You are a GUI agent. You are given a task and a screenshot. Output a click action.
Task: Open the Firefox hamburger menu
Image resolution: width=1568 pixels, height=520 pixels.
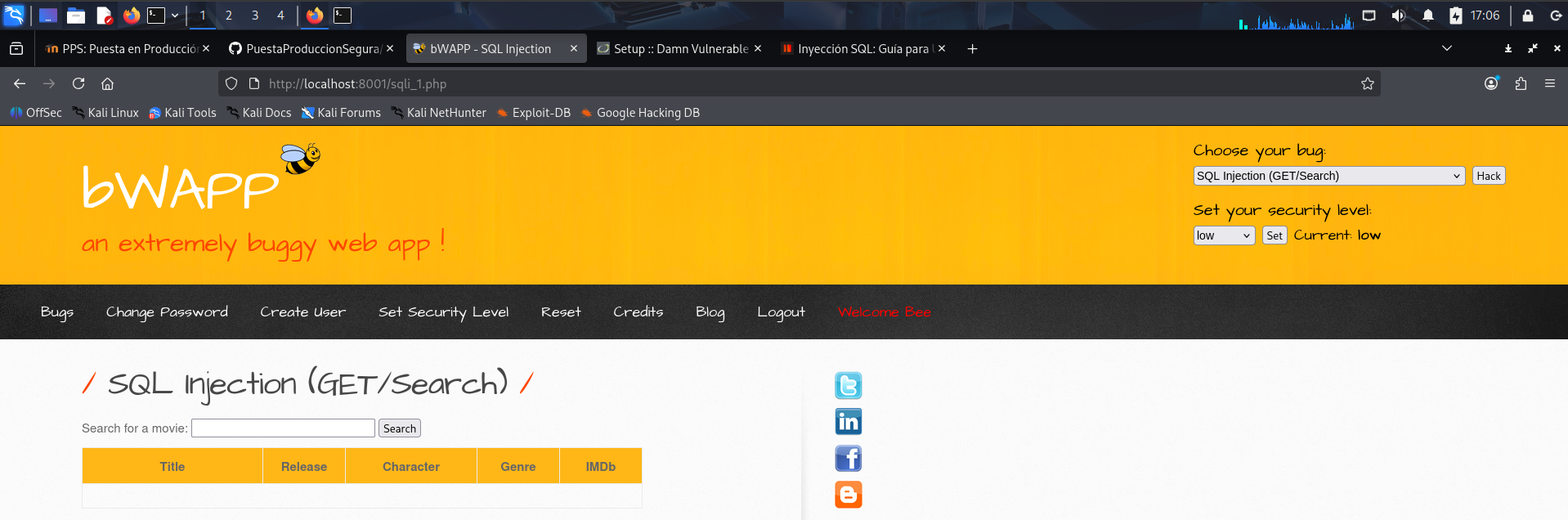click(1549, 83)
